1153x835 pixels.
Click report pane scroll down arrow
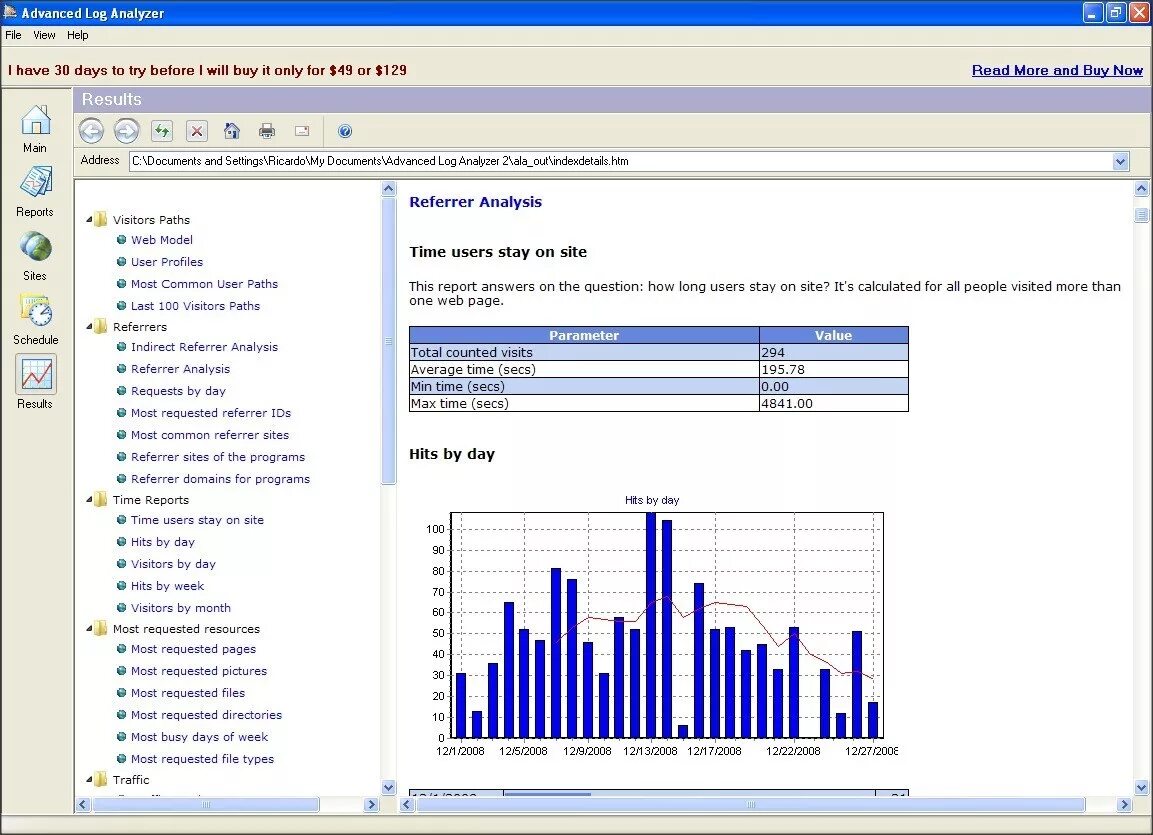tap(1141, 787)
